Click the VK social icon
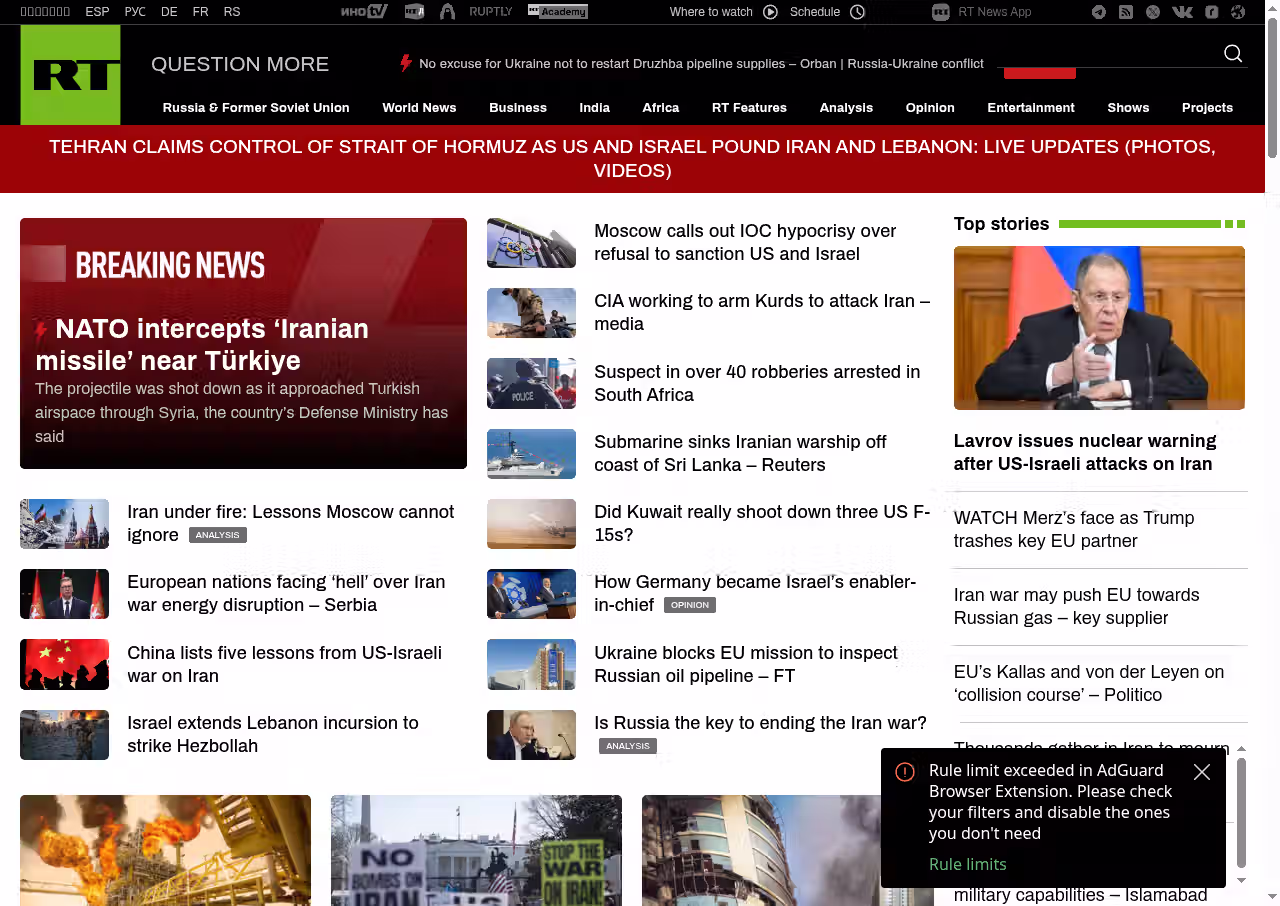The height and width of the screenshot is (906, 1280). pos(1182,12)
